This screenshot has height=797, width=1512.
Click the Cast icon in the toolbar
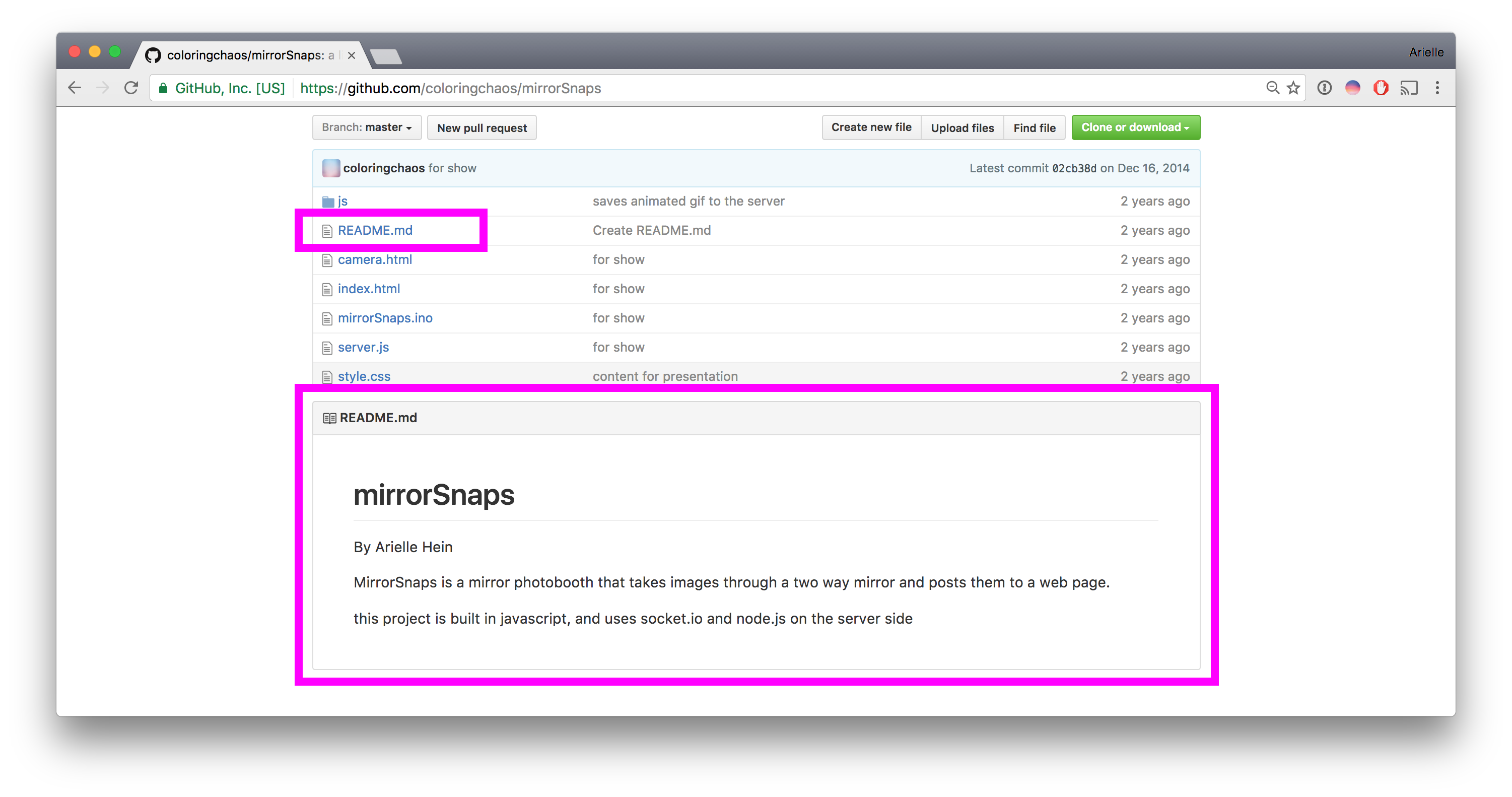coord(1409,88)
